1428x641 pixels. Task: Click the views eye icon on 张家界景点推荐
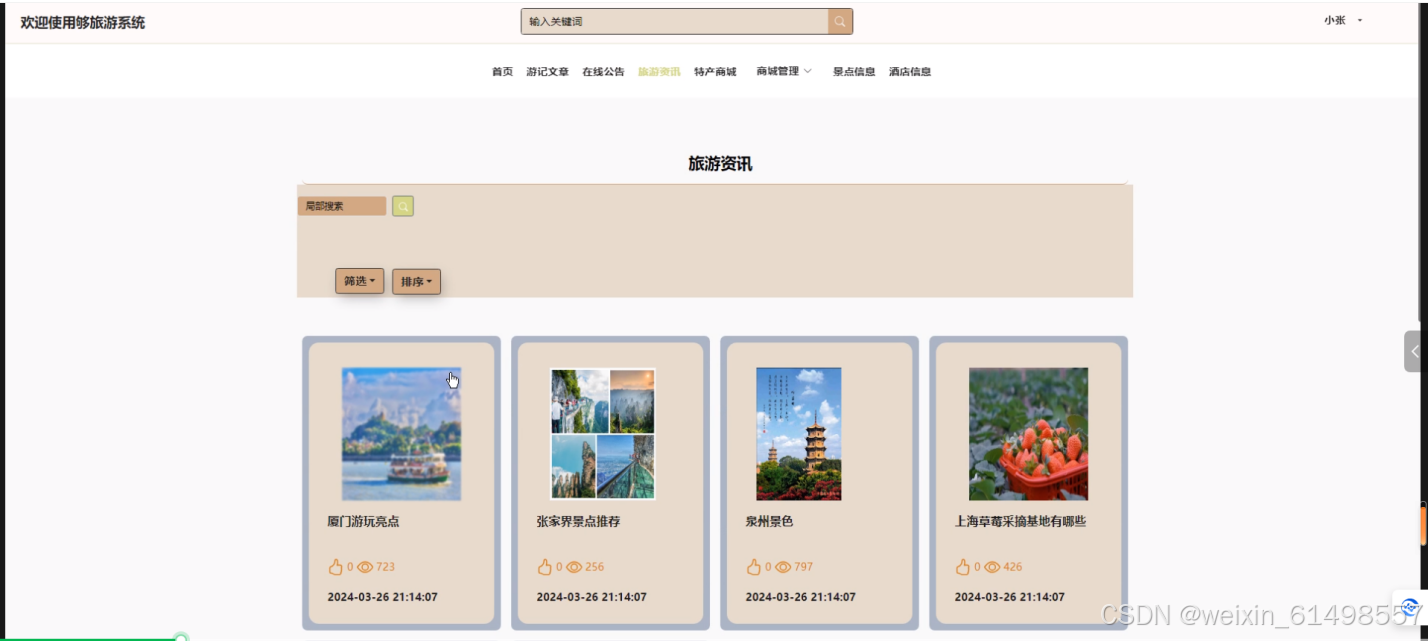[x=574, y=567]
